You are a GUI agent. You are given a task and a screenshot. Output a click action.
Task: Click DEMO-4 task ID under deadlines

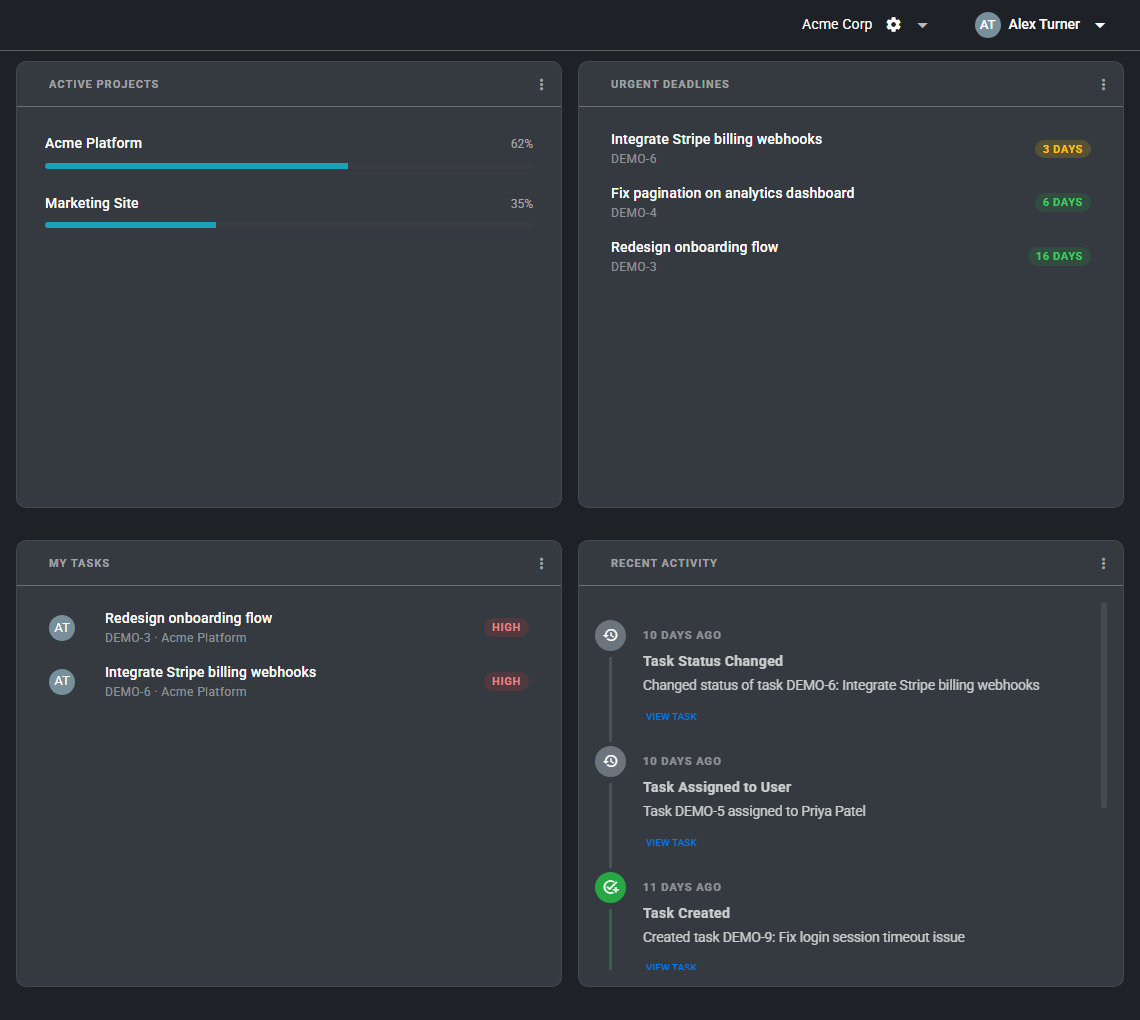click(x=634, y=213)
